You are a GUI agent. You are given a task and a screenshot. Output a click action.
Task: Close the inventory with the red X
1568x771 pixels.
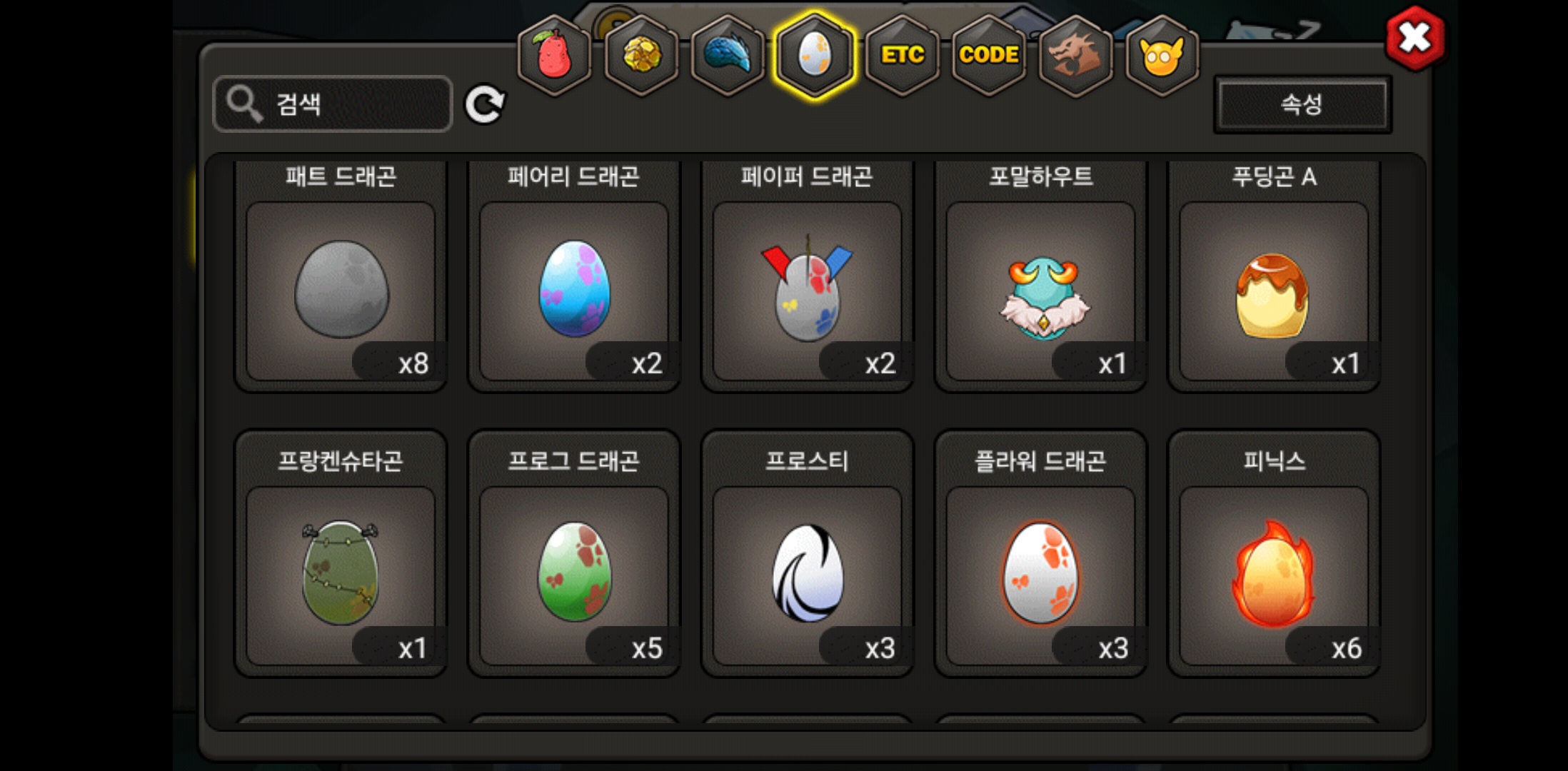(x=1414, y=38)
